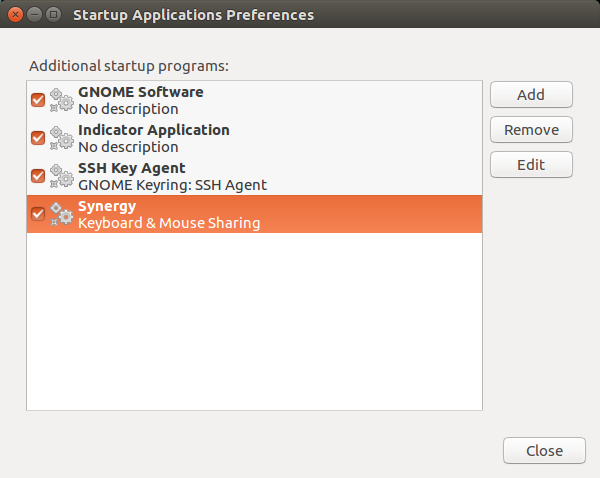Disable the Indicator Application startup entry
Viewport: 600px width, 478px height.
coord(38,138)
